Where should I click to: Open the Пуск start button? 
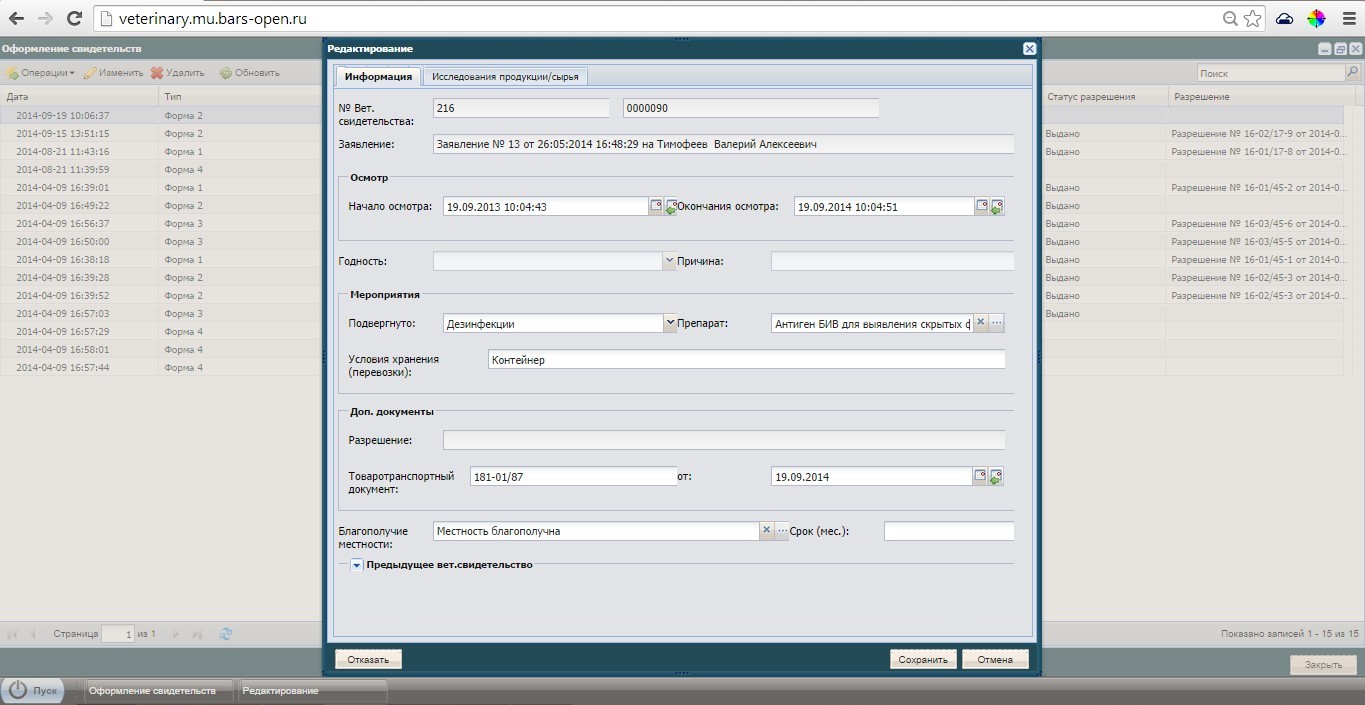point(35,690)
